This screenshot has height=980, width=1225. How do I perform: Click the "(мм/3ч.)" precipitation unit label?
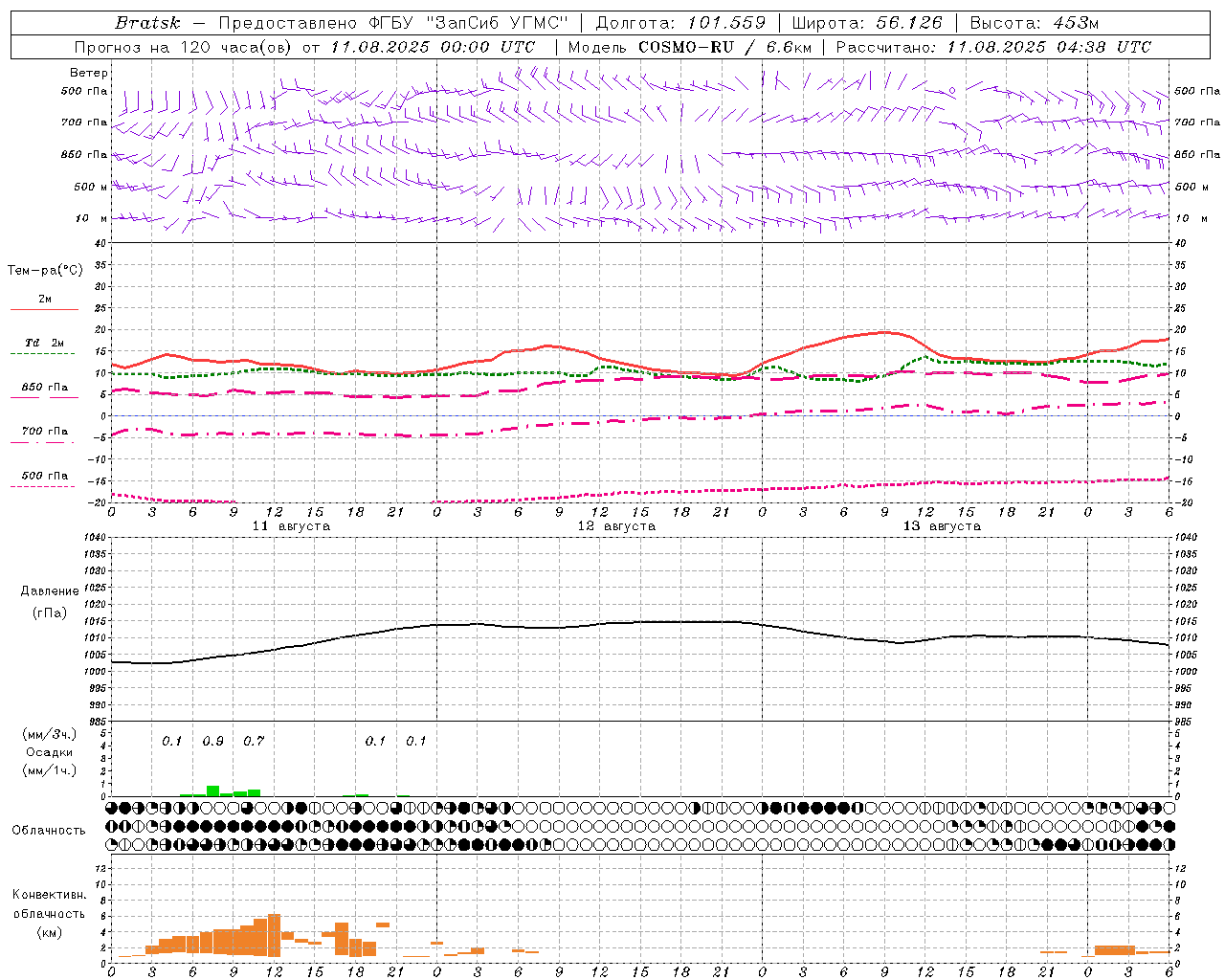(50, 734)
